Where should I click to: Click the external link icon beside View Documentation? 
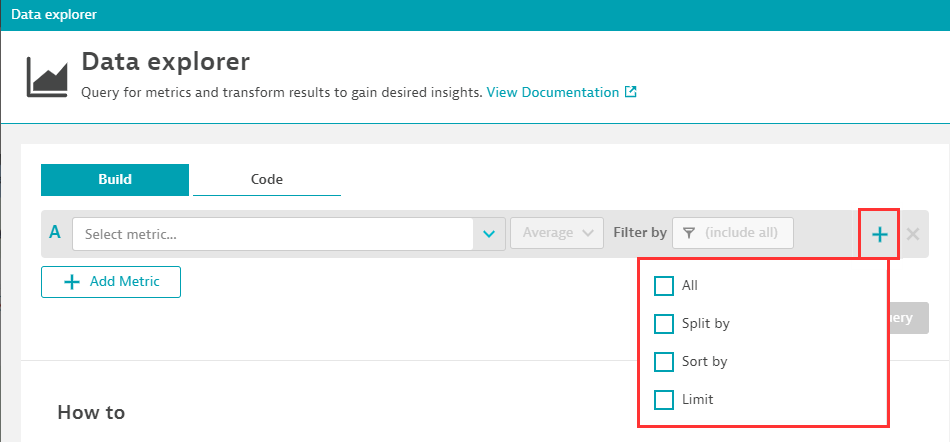(x=630, y=92)
